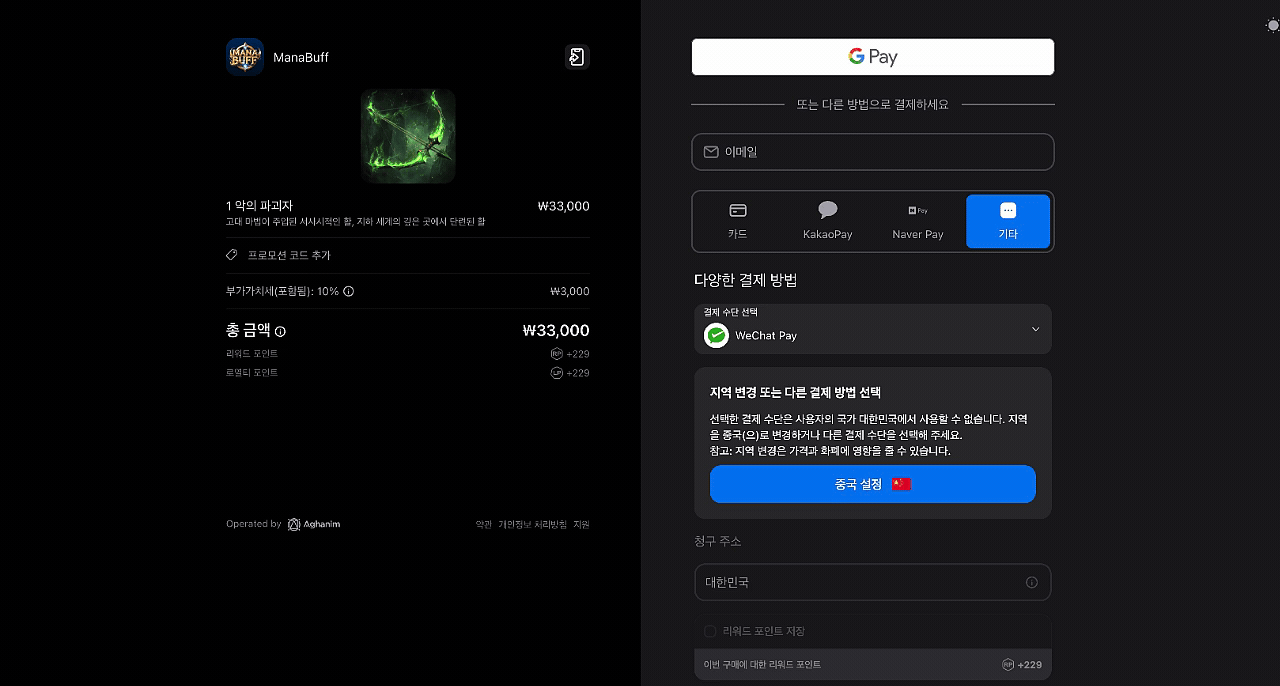
Task: Click the Google Pay button
Action: pyautogui.click(x=872, y=57)
